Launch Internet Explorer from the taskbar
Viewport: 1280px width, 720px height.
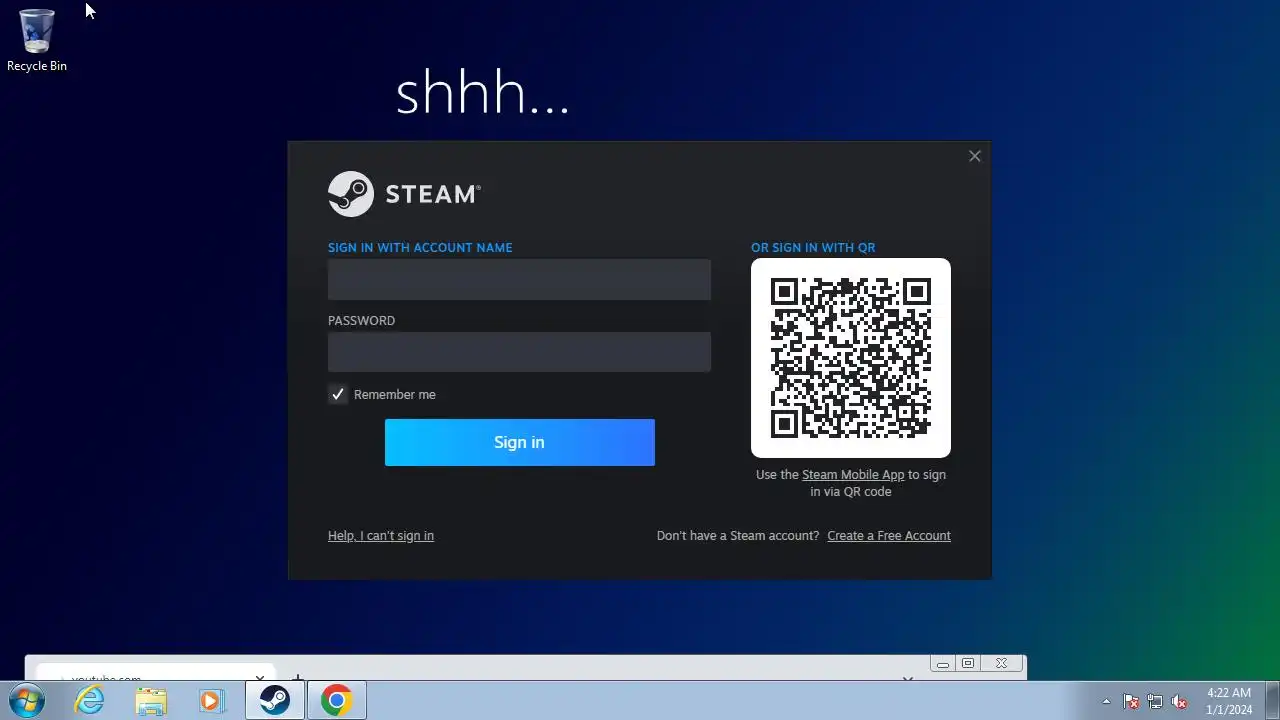(90, 700)
